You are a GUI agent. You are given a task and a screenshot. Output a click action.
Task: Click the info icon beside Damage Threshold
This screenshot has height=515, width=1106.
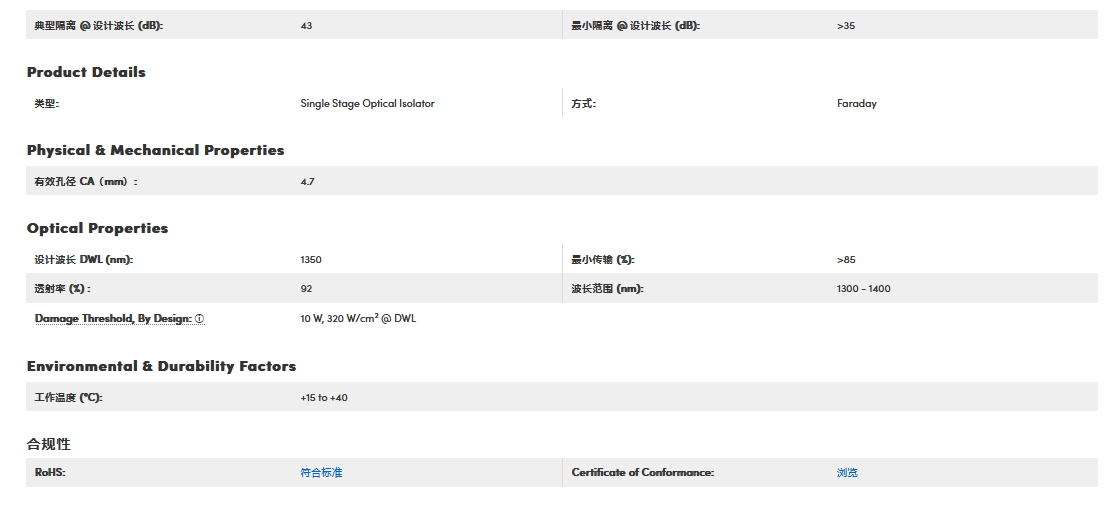200,319
